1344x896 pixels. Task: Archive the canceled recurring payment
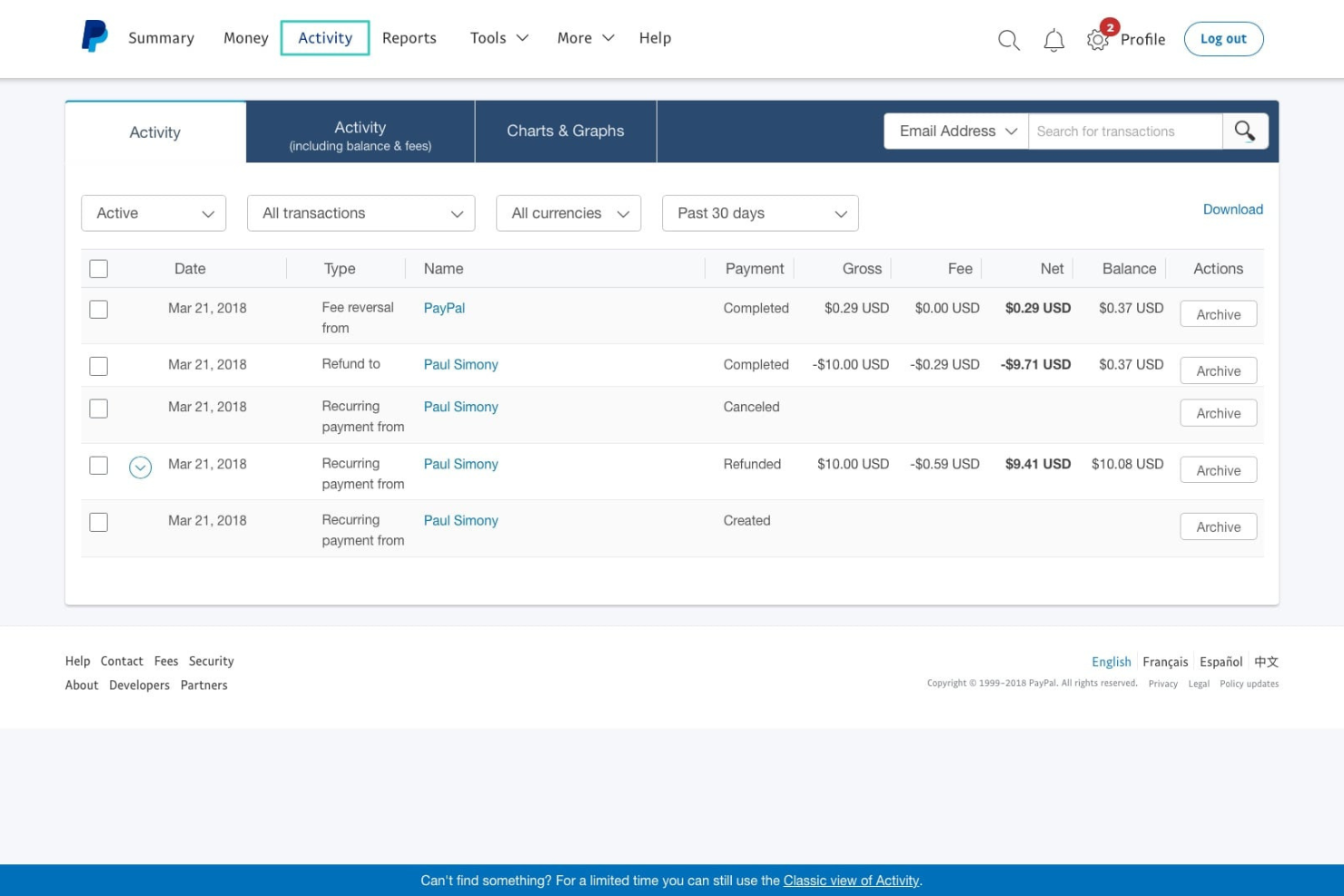click(x=1218, y=413)
